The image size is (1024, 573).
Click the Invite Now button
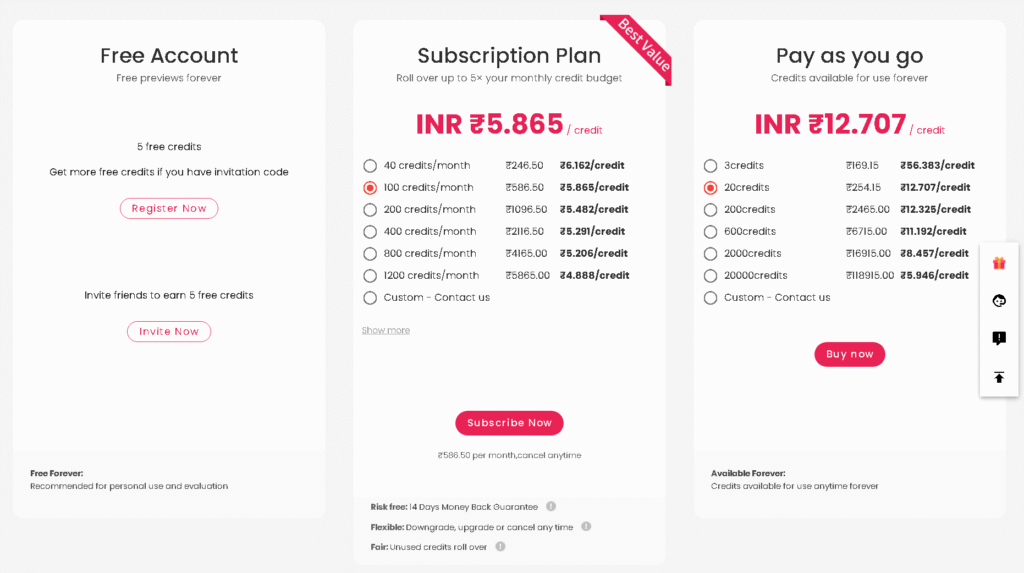(169, 331)
